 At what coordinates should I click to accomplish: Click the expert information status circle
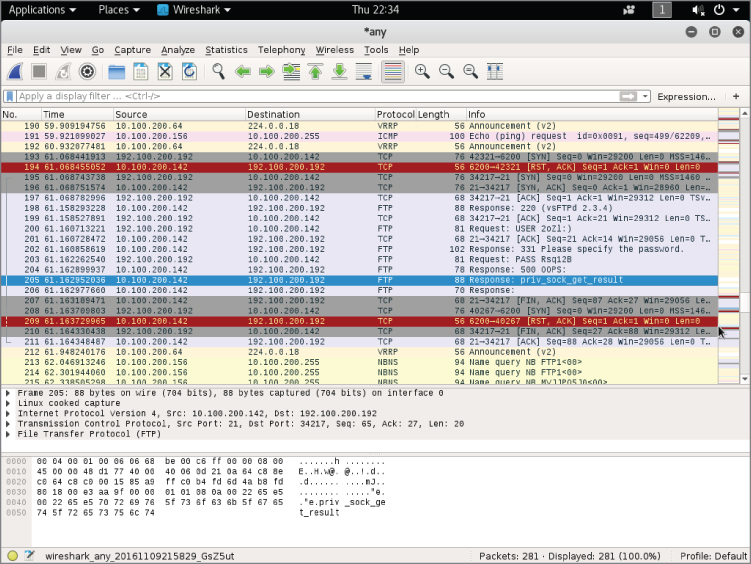tap(12, 556)
